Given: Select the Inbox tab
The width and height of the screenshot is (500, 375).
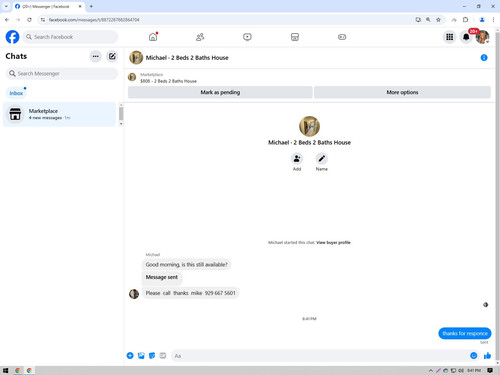Looking at the screenshot, I should click(x=16, y=93).
